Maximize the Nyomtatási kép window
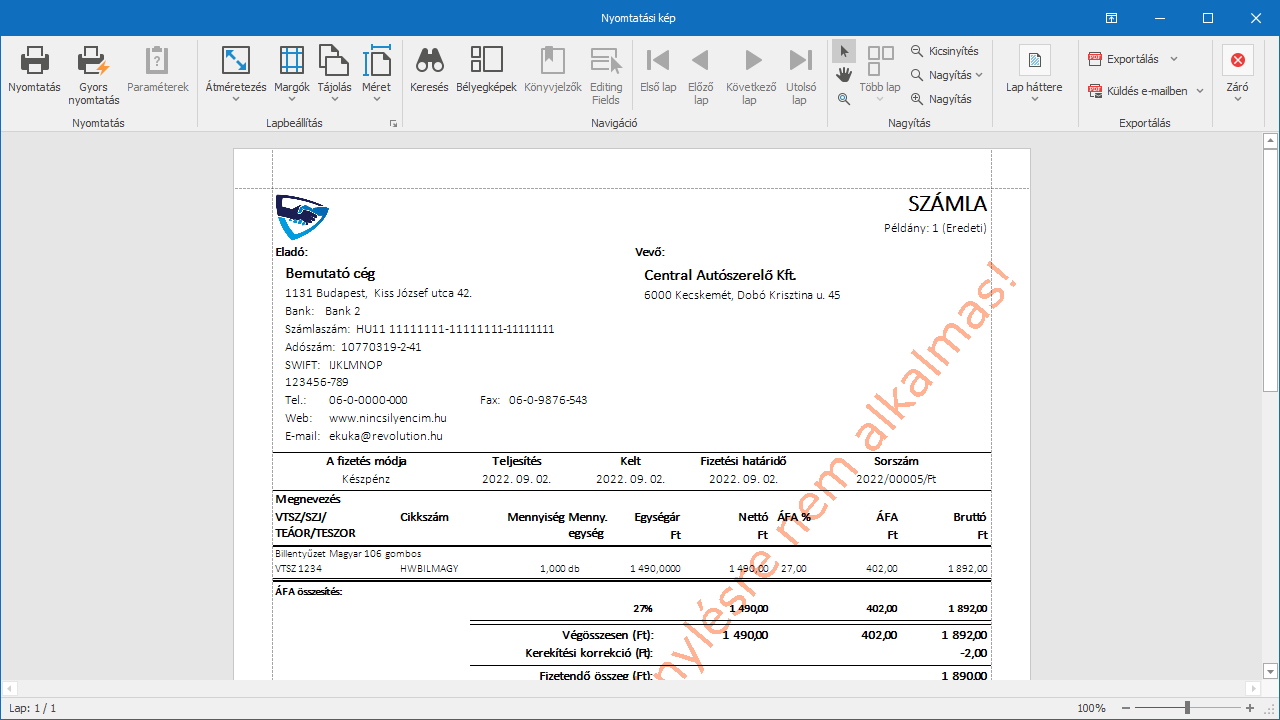Image resolution: width=1280 pixels, height=720 pixels. [x=1207, y=18]
